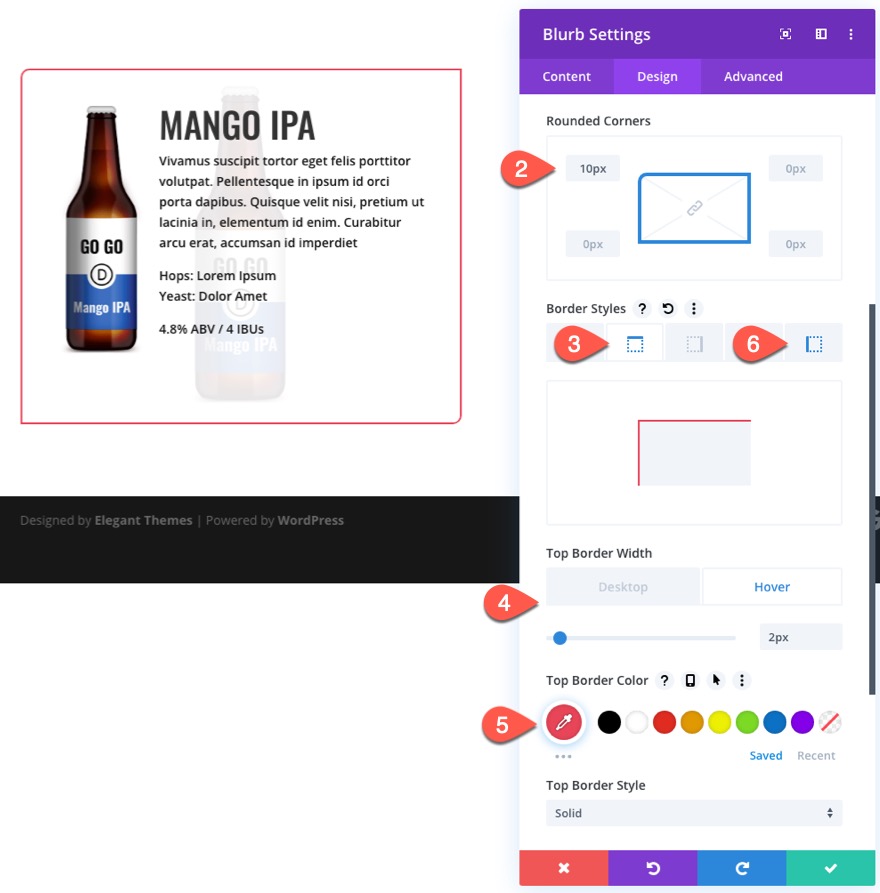Select Hover tab for border width

(x=772, y=587)
